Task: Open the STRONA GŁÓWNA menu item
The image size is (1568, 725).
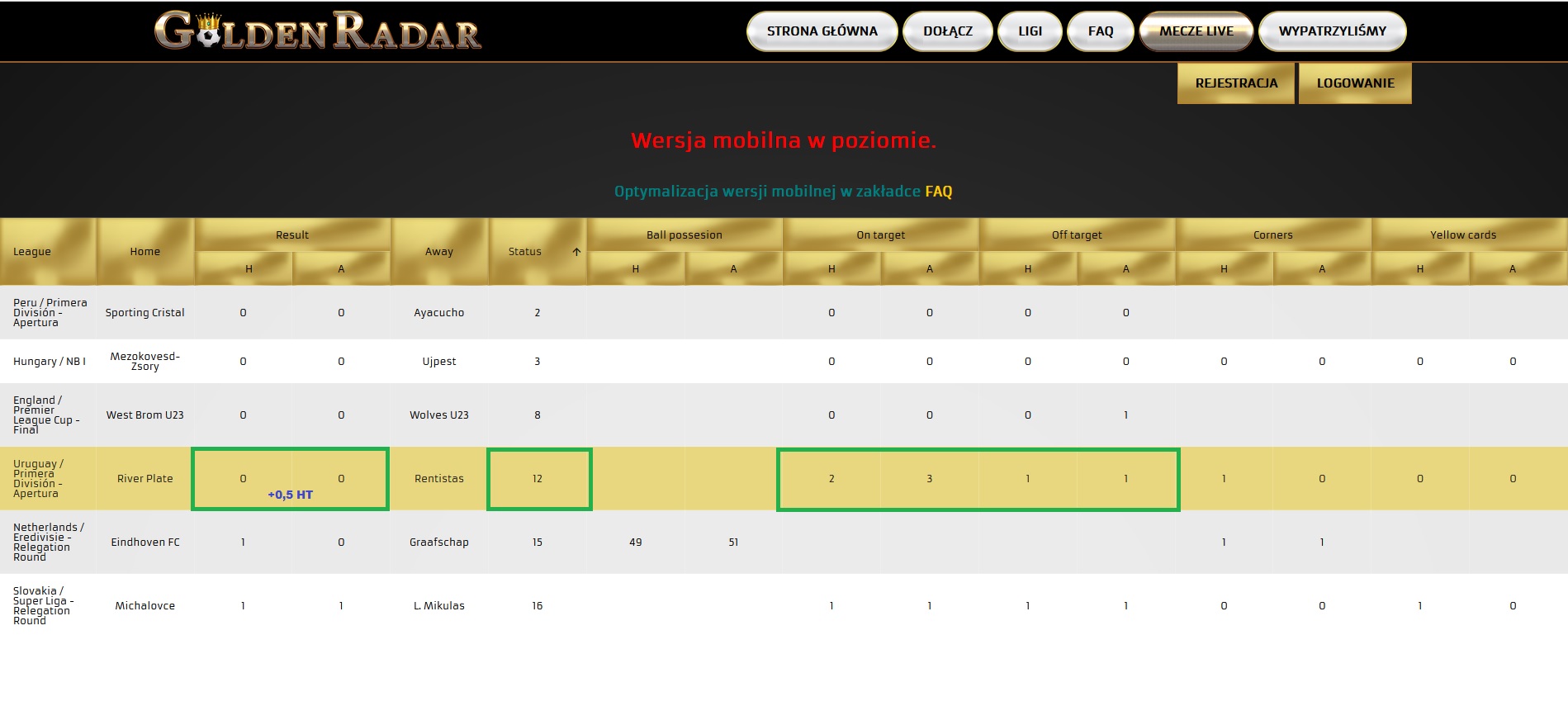Action: tap(822, 31)
